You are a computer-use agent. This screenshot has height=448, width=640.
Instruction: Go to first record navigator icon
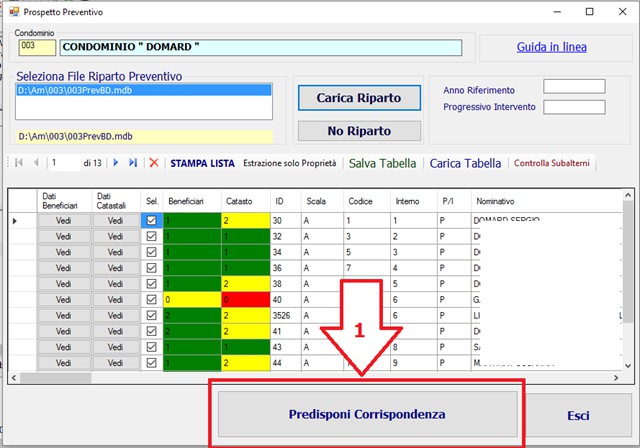(x=19, y=163)
